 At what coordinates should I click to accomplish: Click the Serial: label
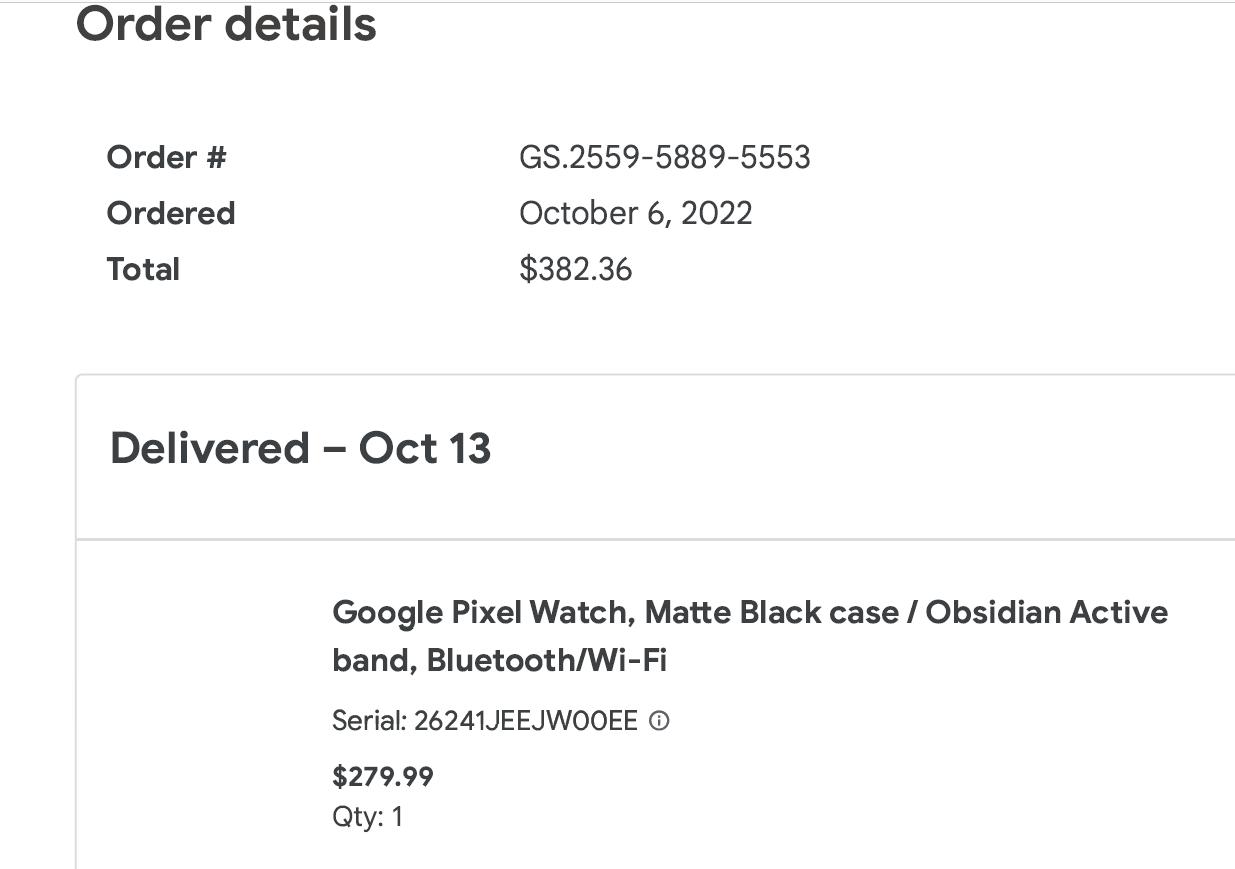369,720
